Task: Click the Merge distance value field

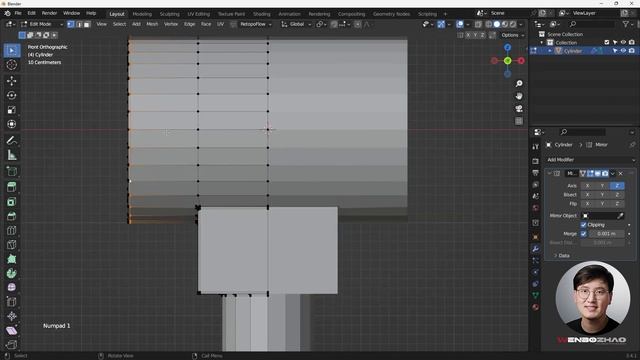Action: click(x=606, y=234)
